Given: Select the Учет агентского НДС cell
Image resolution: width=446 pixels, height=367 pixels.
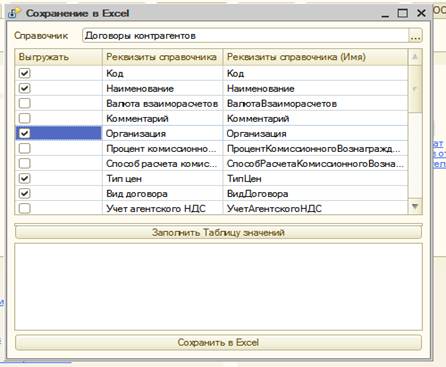Looking at the screenshot, I should 162,208.
